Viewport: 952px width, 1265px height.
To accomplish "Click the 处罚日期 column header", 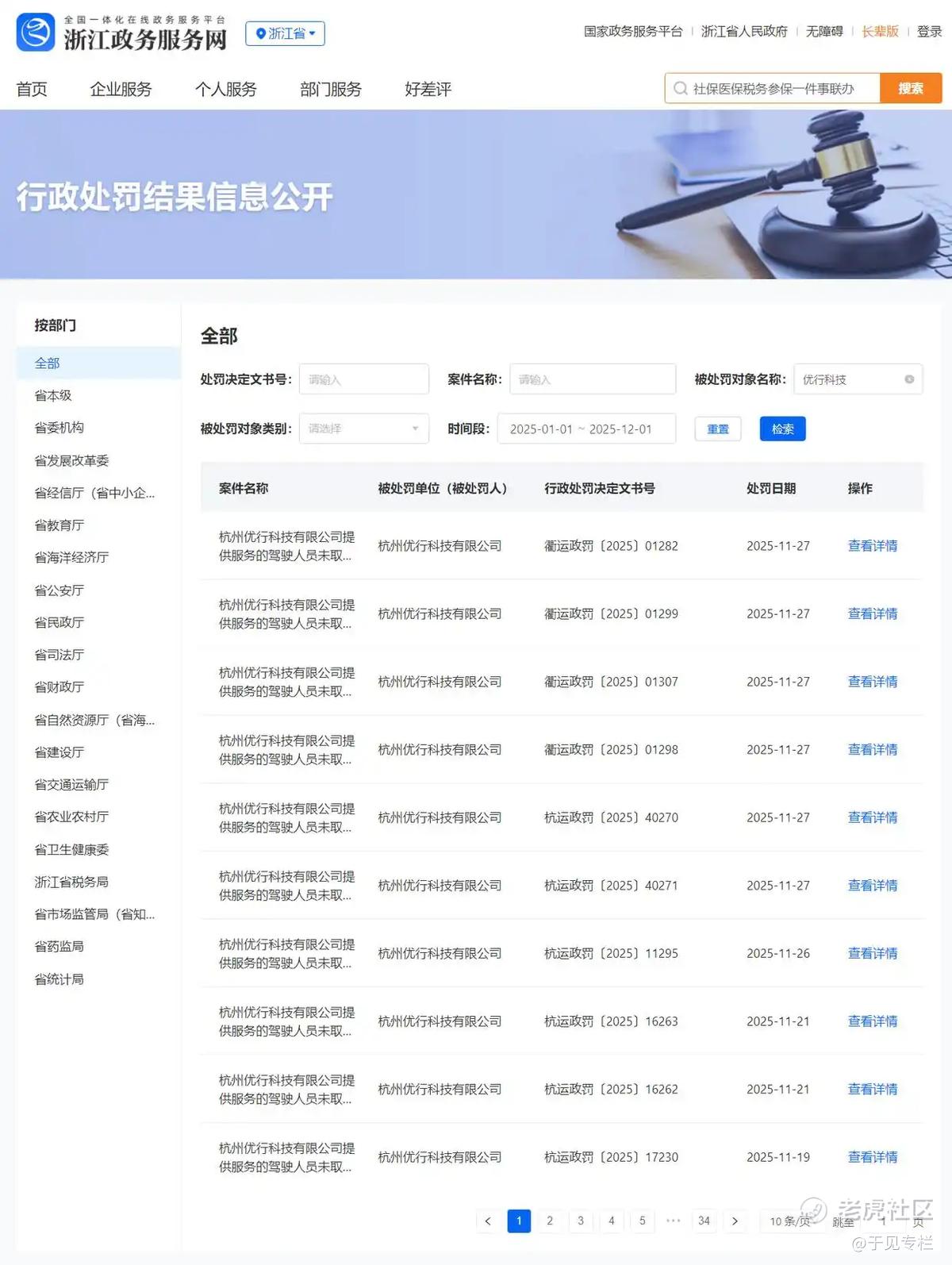I will [x=771, y=488].
